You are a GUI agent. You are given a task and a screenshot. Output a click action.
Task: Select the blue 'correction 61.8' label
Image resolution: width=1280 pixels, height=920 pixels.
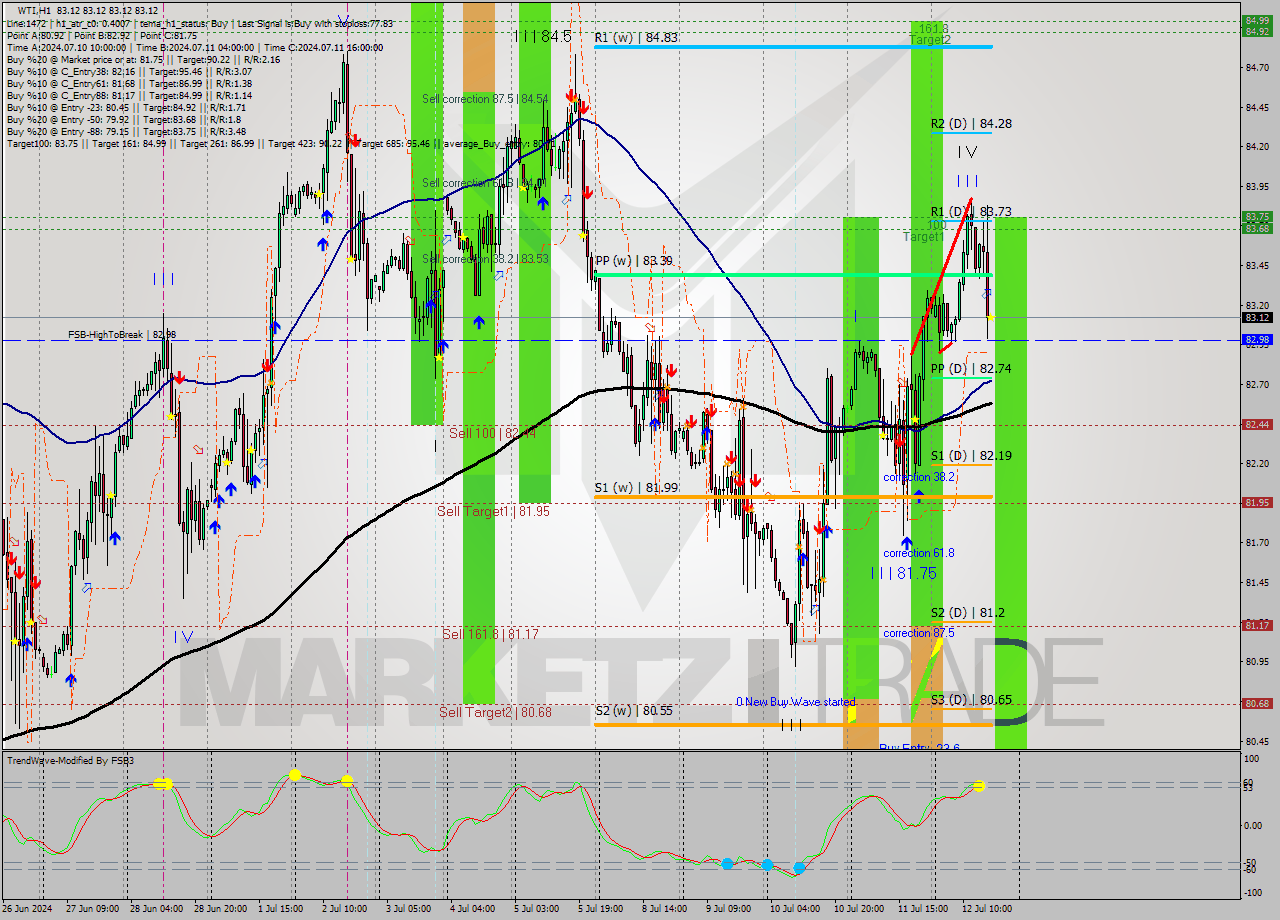tap(919, 553)
